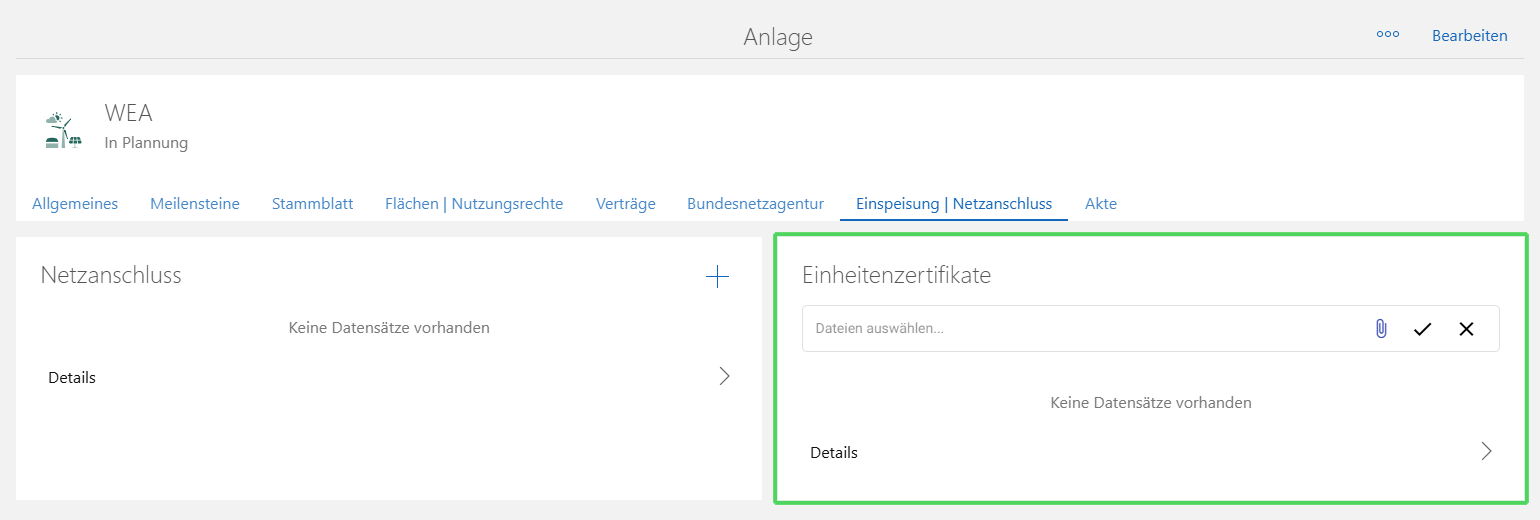This screenshot has width=1540, height=520.
Task: Switch to Bundesnetzagentur tab
Action: tap(755, 204)
